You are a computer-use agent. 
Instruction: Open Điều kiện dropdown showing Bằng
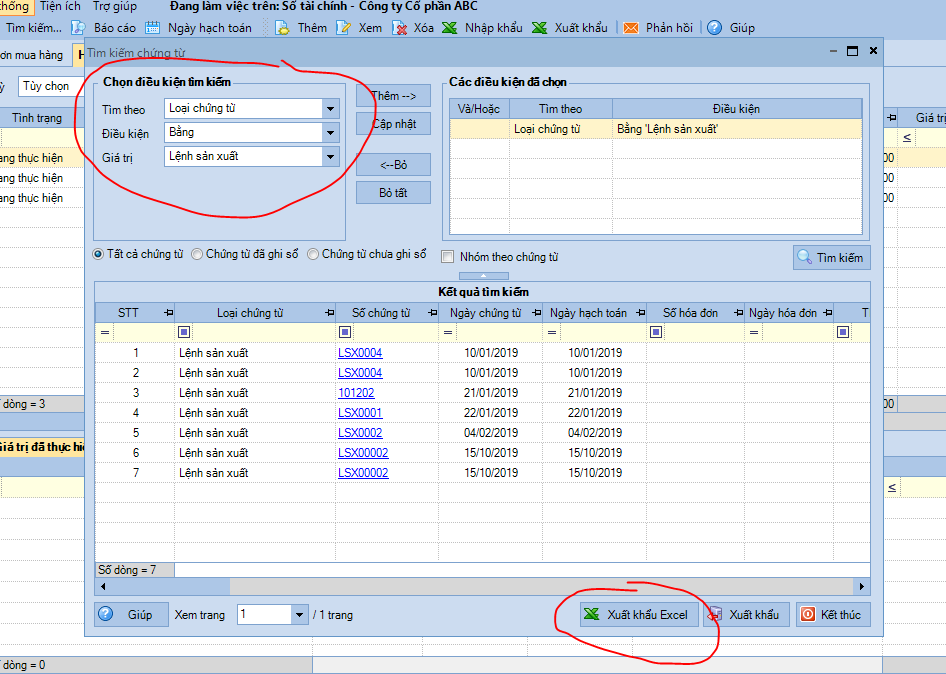pyautogui.click(x=331, y=133)
